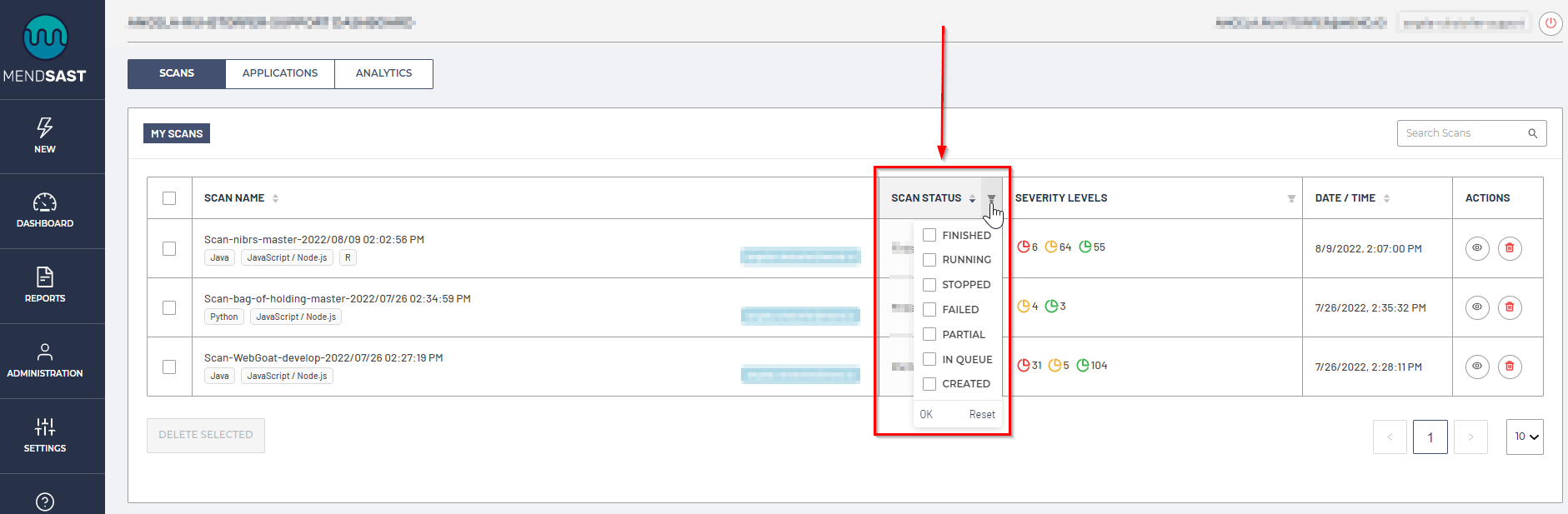Screen dimensions: 1568x514
Task: Delete the Scan-nibrs-master scan with trash icon
Action: pos(1510,248)
